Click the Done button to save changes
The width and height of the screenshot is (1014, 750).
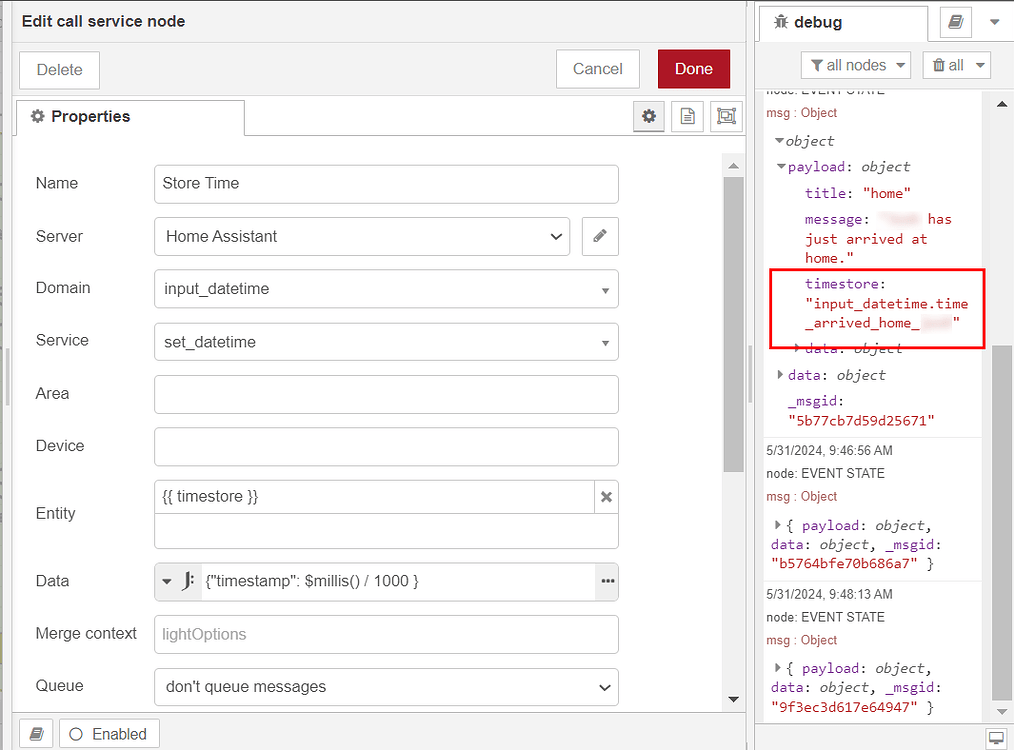(x=693, y=69)
